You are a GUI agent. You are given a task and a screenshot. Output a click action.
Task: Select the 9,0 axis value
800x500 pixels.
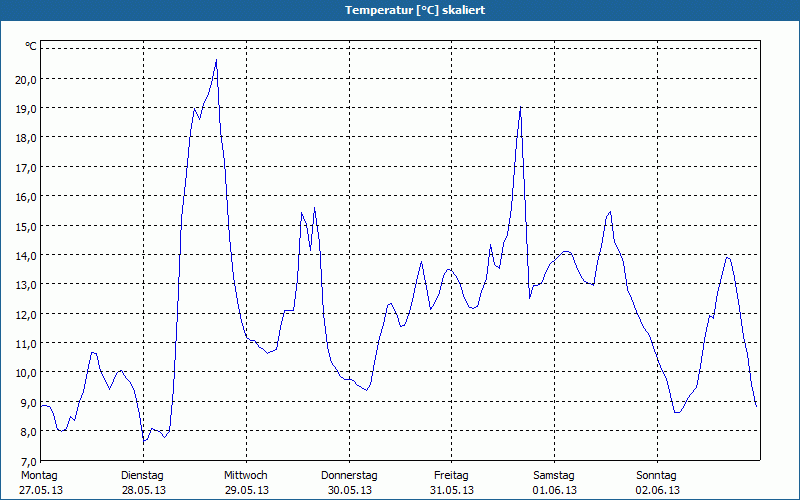[29, 403]
